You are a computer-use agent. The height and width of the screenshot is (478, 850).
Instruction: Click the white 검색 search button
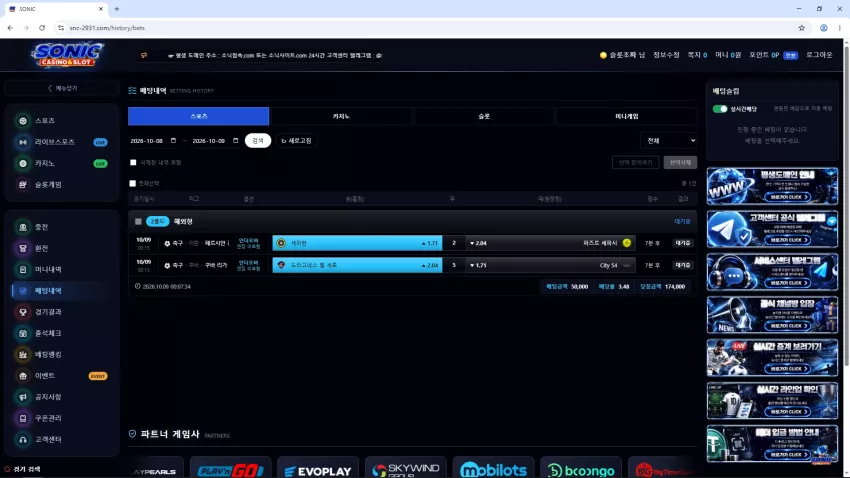[x=257, y=140]
